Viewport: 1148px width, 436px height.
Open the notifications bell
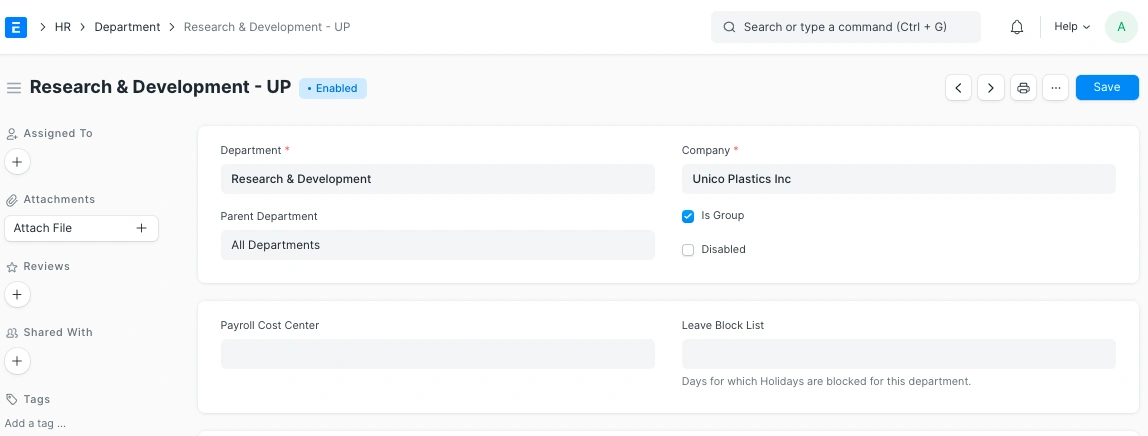pos(1017,27)
